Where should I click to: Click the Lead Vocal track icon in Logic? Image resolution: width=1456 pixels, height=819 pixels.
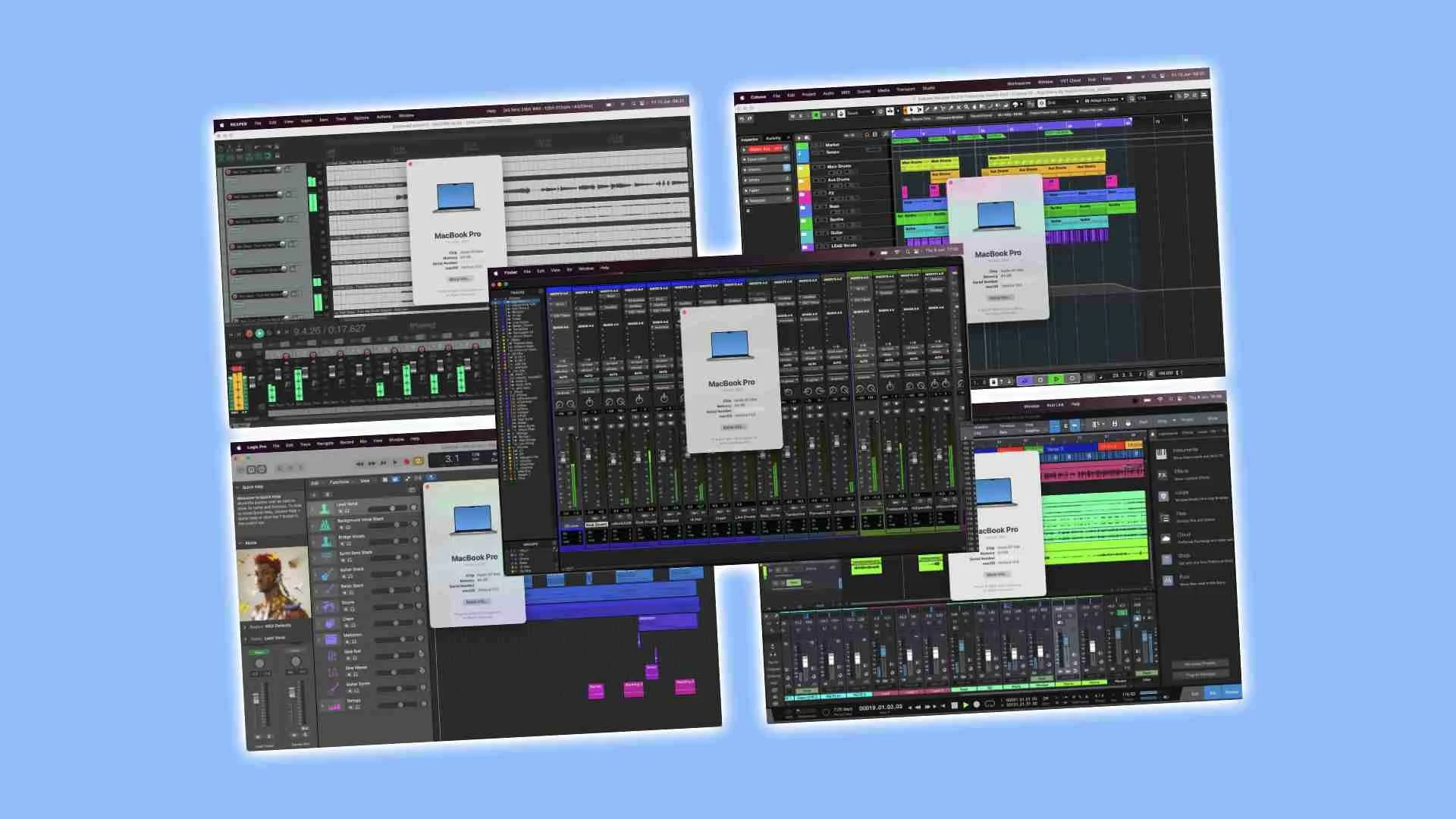pos(325,509)
